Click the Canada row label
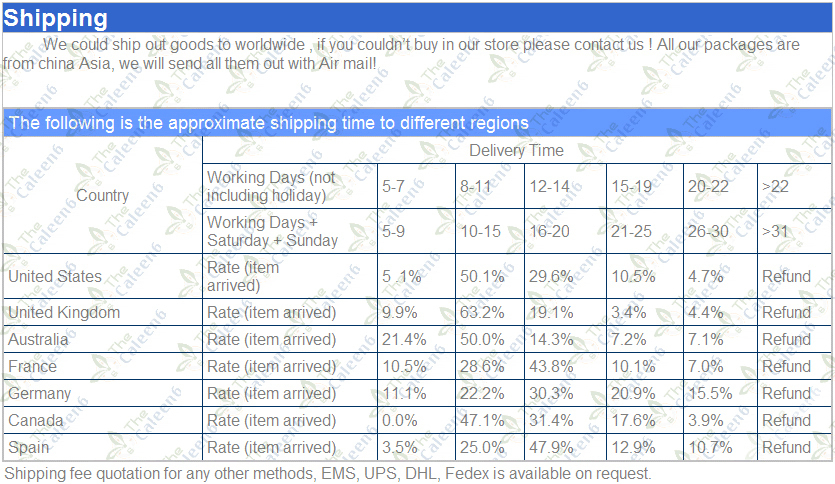 click(x=103, y=420)
